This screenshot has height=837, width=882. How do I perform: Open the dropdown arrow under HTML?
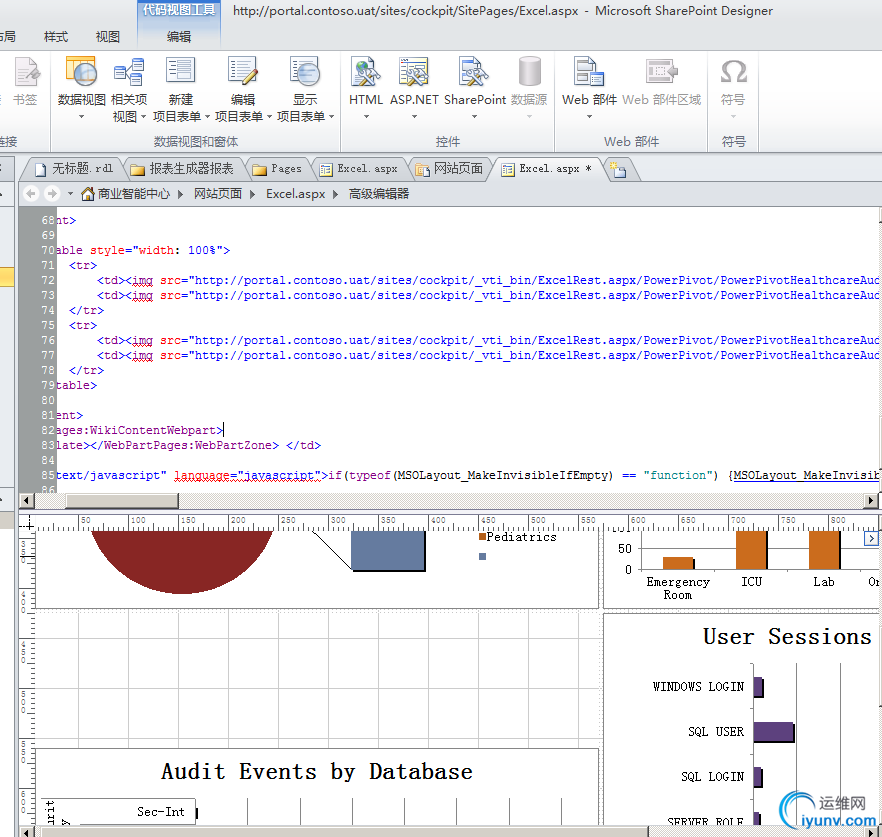point(366,116)
